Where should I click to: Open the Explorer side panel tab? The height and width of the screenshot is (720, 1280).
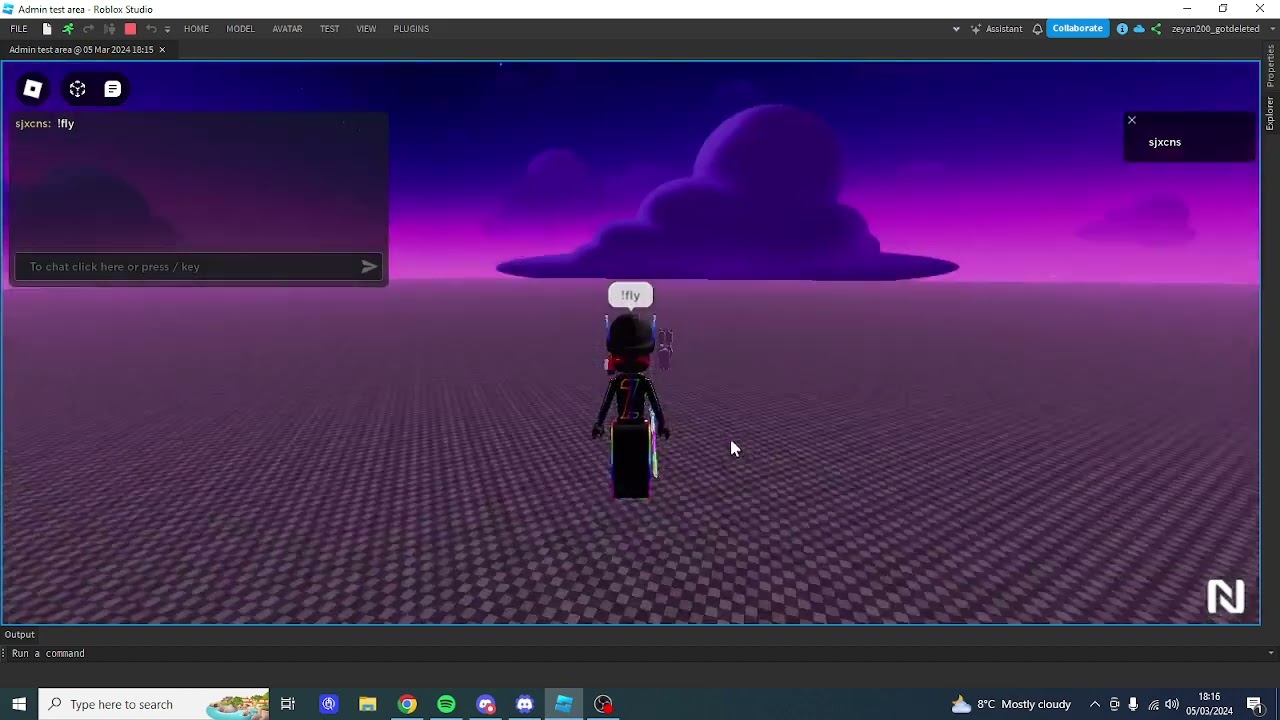coord(1270,113)
